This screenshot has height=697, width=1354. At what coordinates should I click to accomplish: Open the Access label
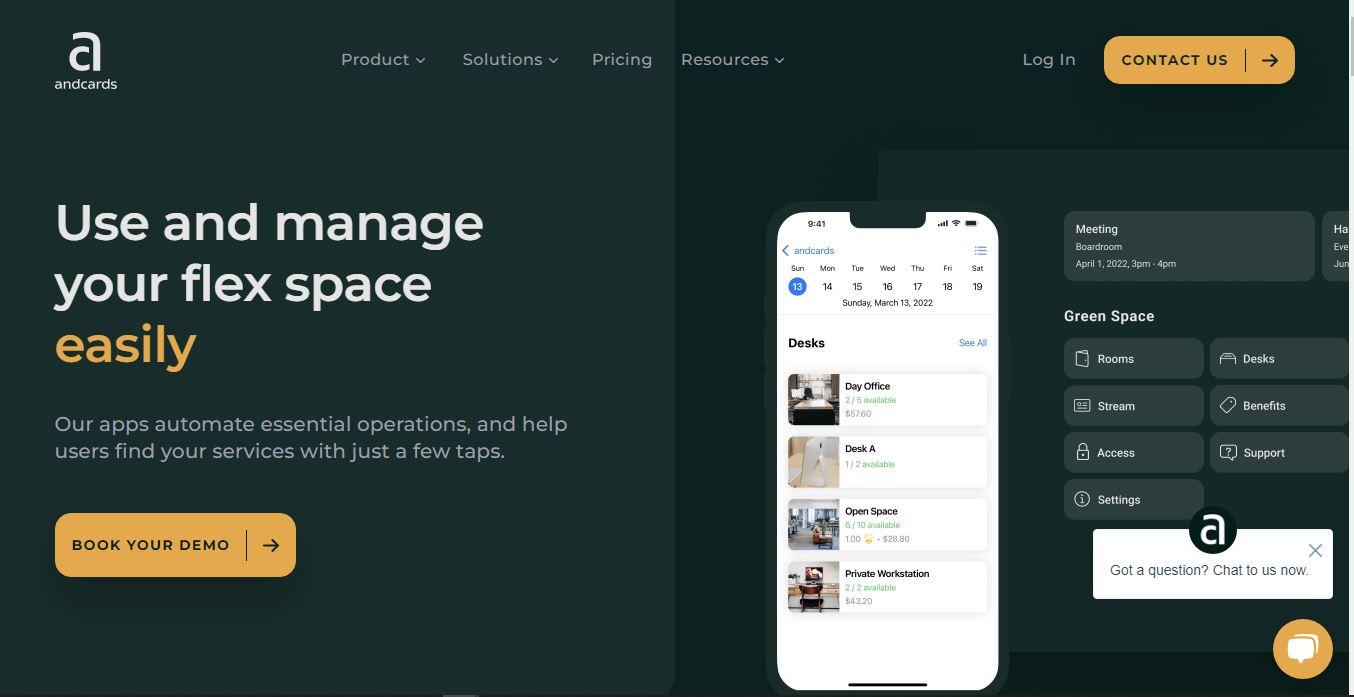(x=1116, y=453)
